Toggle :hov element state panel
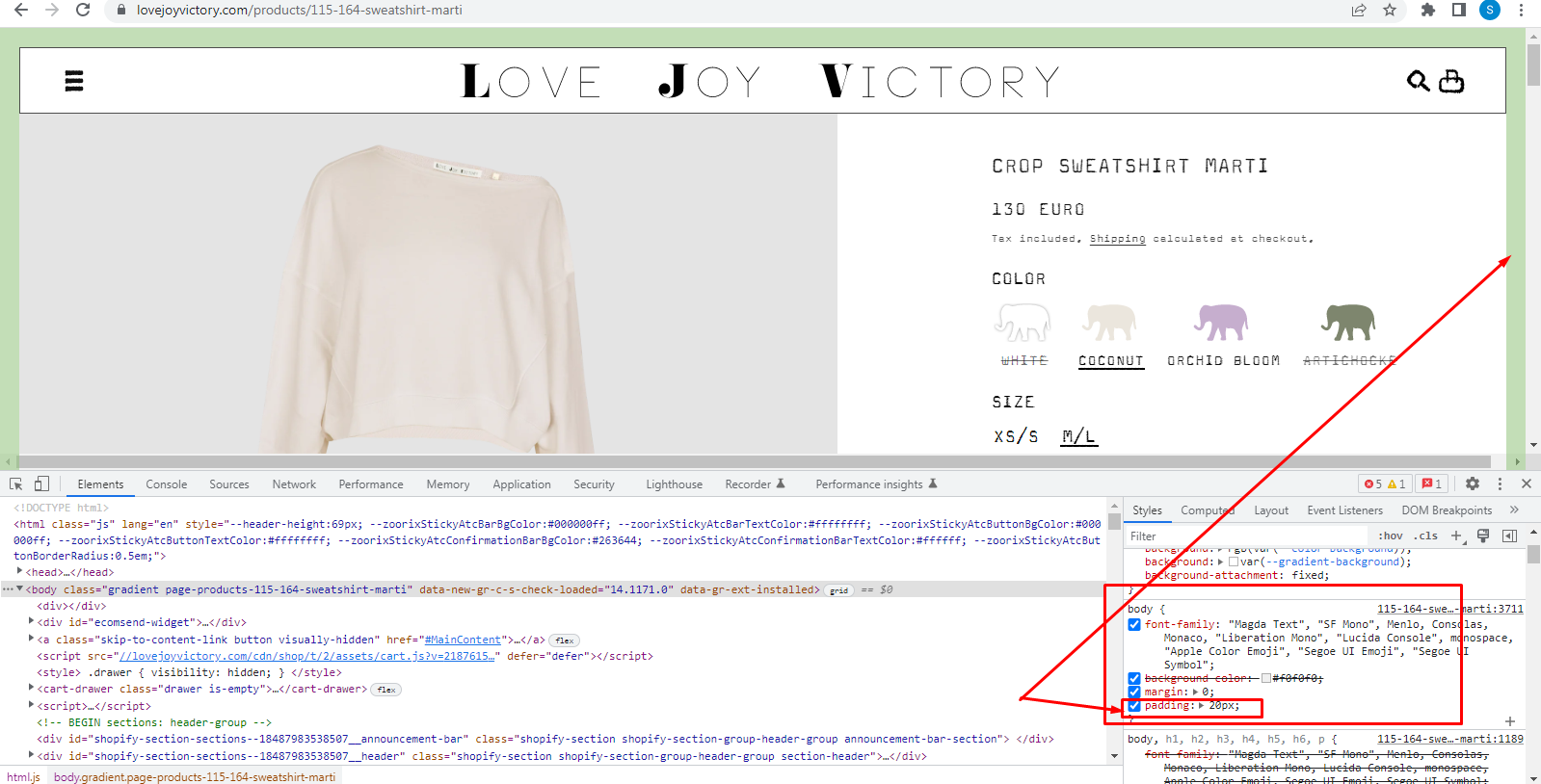The image size is (1541, 784). click(x=1390, y=536)
